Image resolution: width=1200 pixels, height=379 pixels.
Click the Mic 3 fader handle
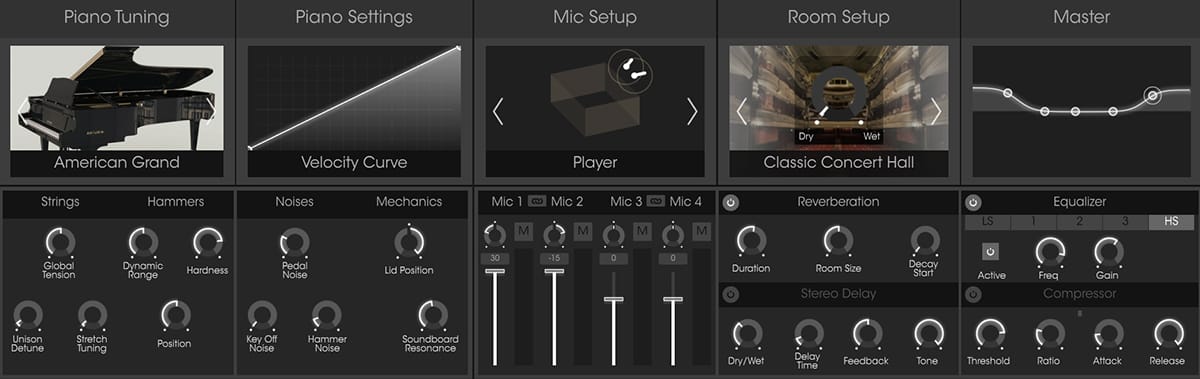click(614, 299)
